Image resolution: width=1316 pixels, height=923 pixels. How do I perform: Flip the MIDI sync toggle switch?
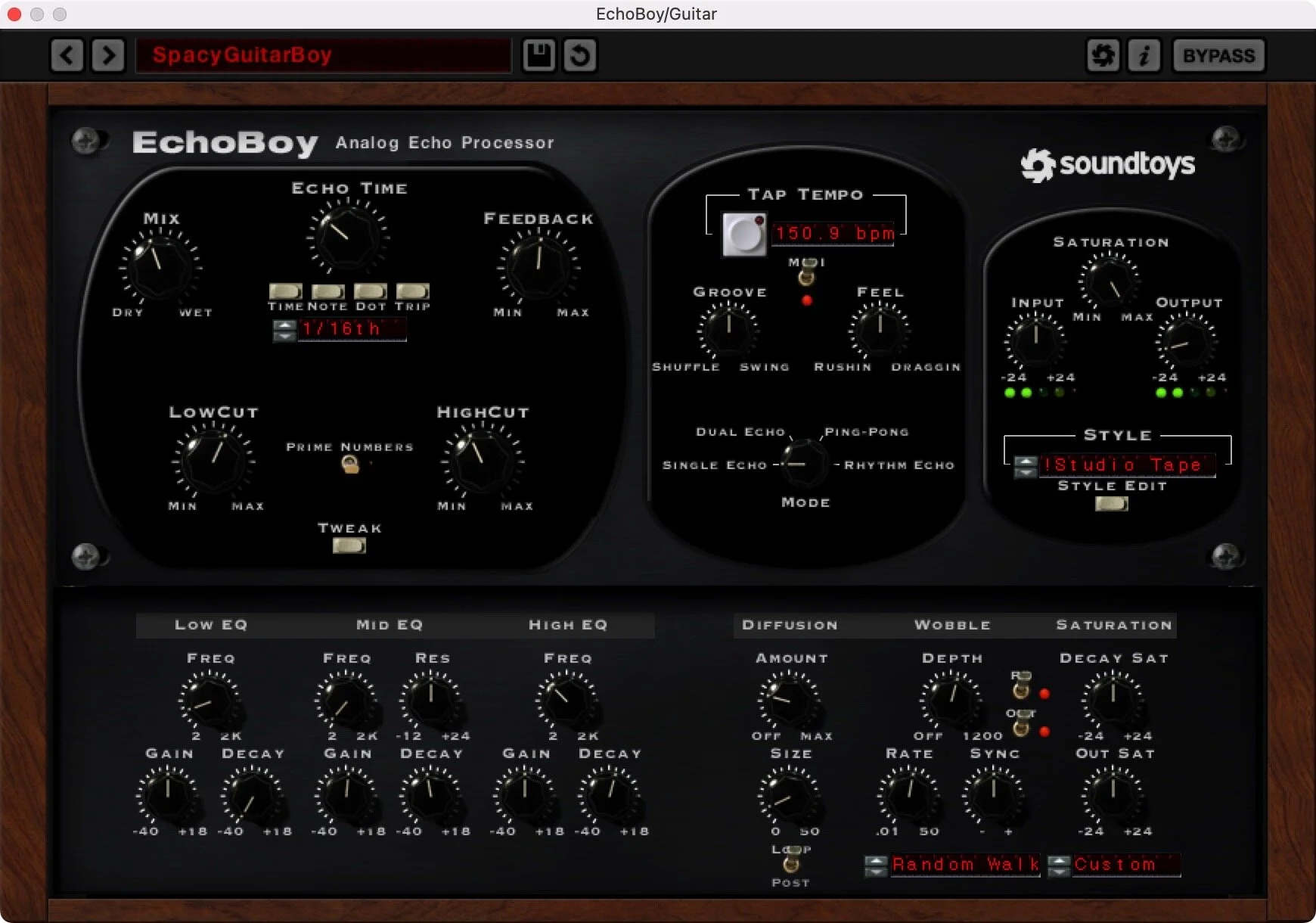[x=807, y=272]
